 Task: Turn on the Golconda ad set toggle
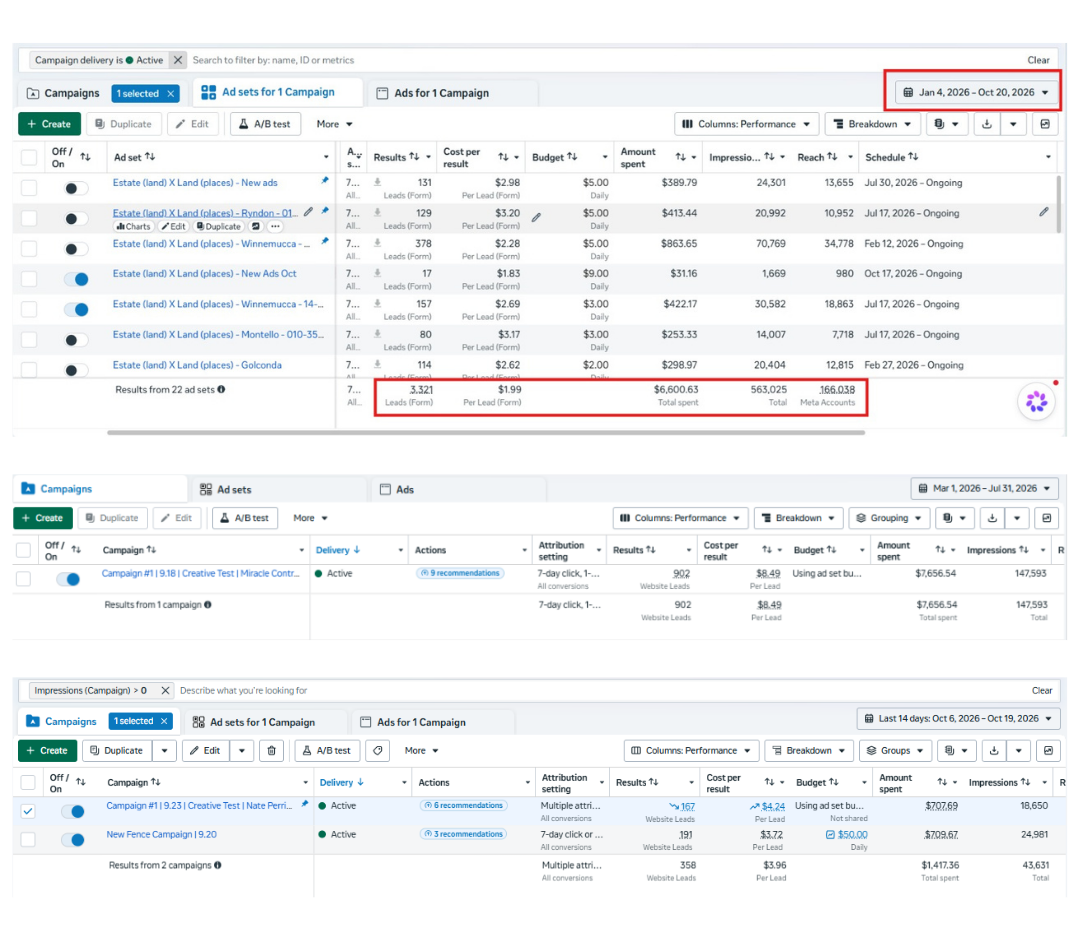(x=76, y=370)
